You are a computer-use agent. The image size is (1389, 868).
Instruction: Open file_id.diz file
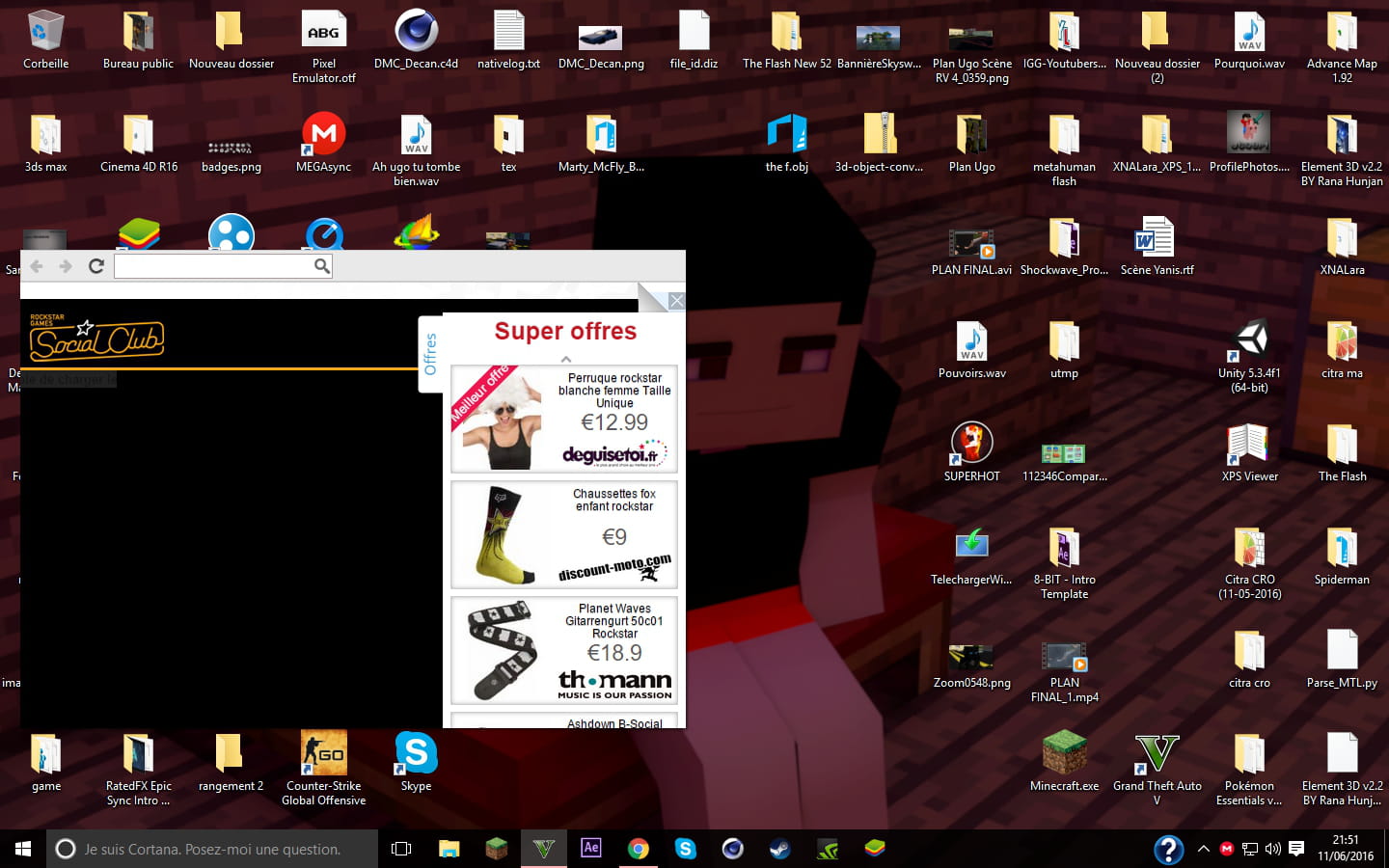click(x=694, y=39)
